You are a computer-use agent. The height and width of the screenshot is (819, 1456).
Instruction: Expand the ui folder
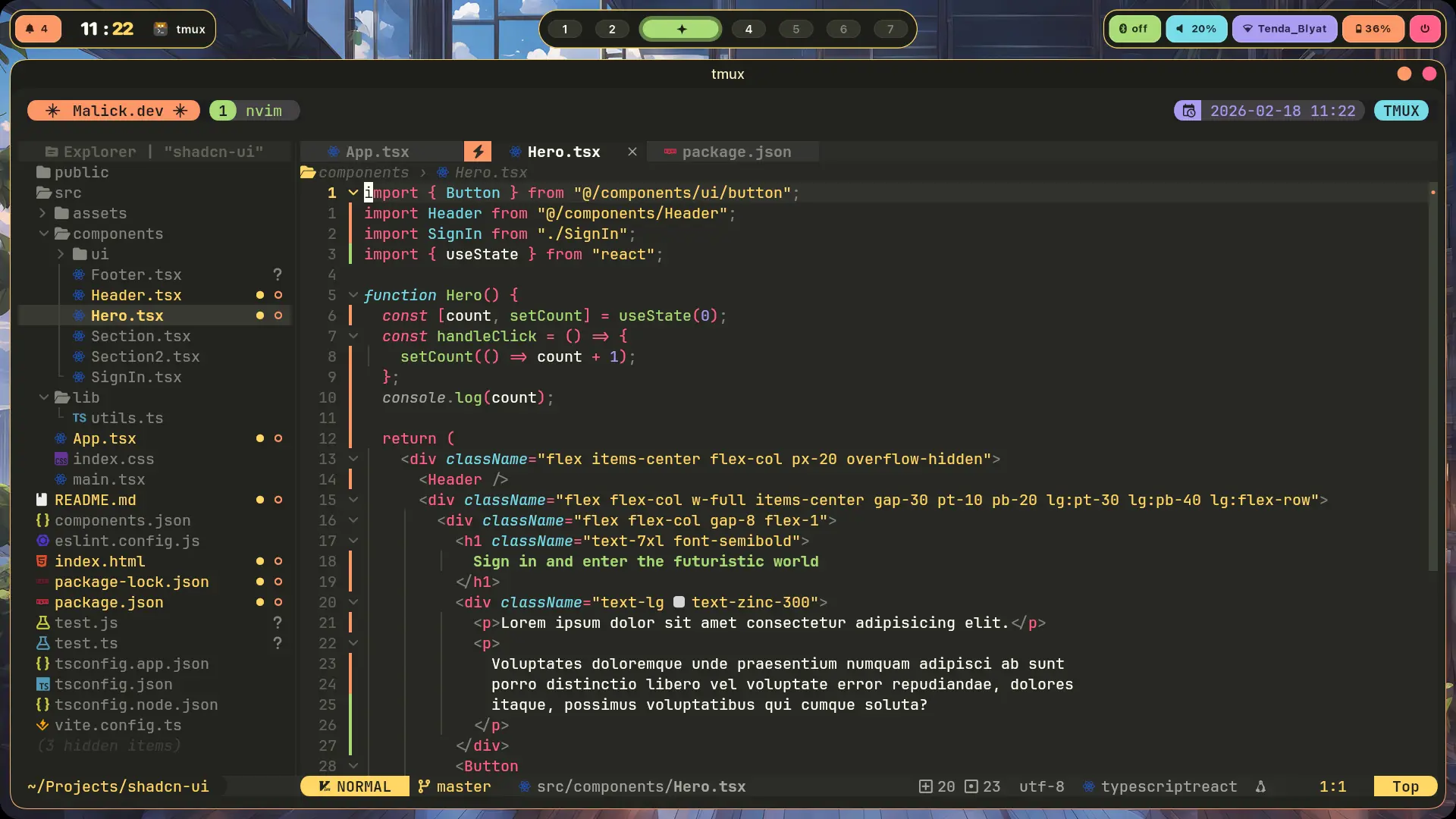[61, 254]
